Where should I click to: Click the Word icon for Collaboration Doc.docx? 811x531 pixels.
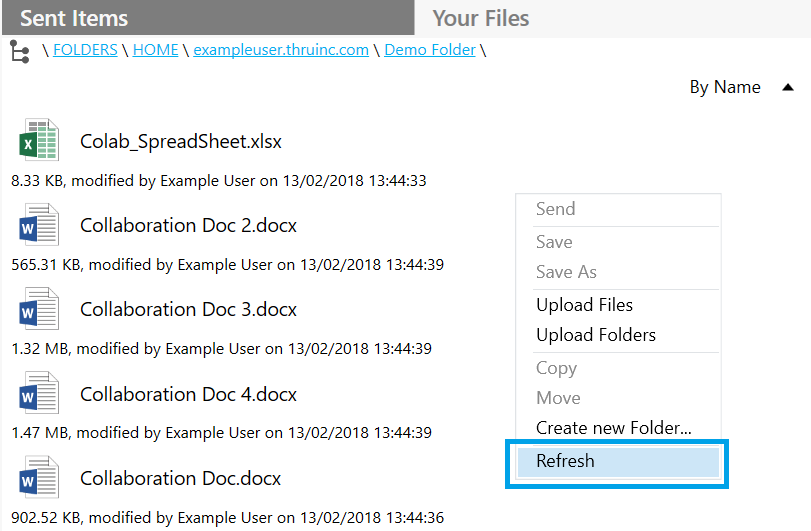pos(39,477)
